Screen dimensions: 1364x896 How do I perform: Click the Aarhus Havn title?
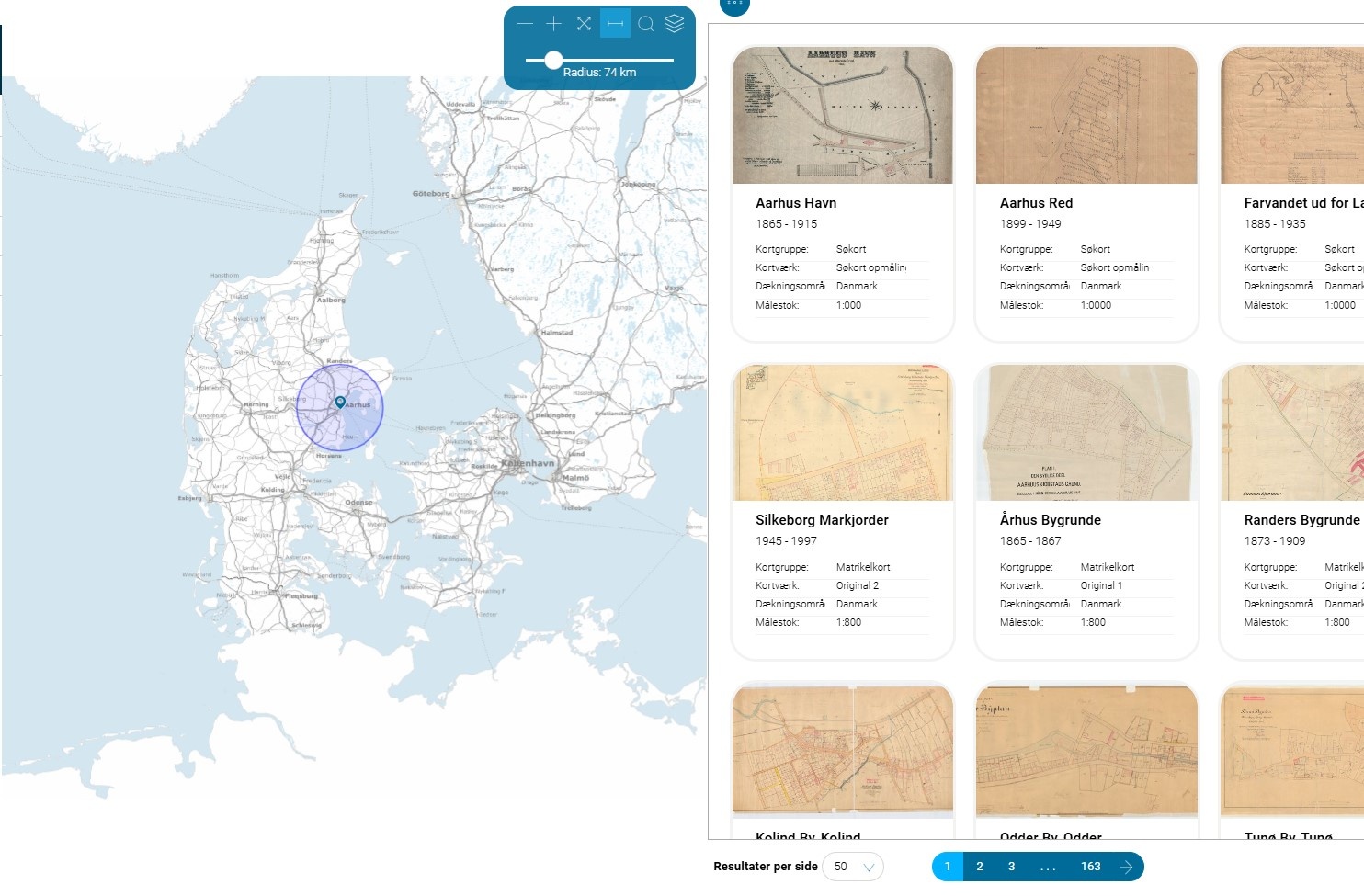click(x=796, y=203)
